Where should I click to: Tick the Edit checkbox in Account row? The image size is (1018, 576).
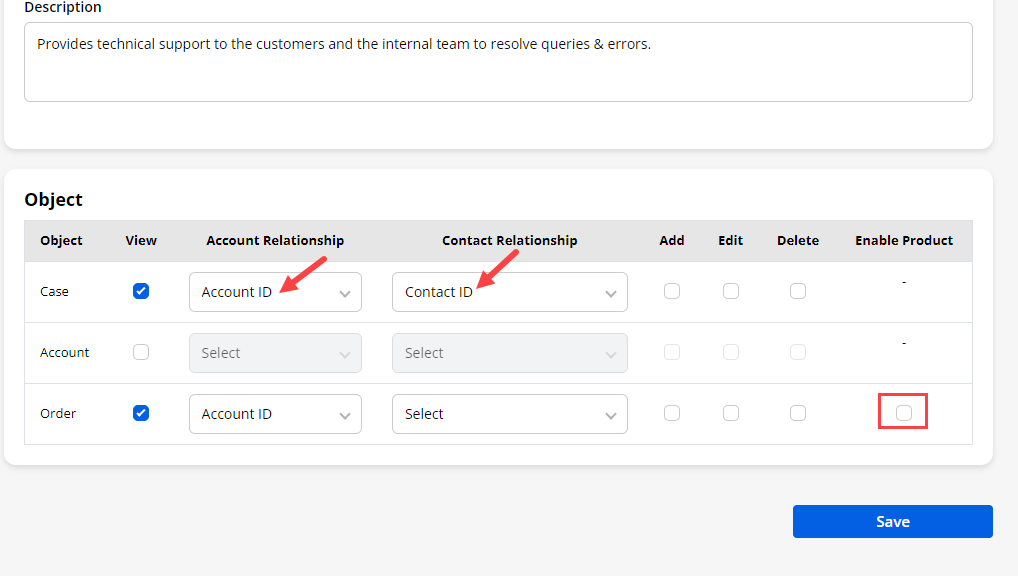731,352
